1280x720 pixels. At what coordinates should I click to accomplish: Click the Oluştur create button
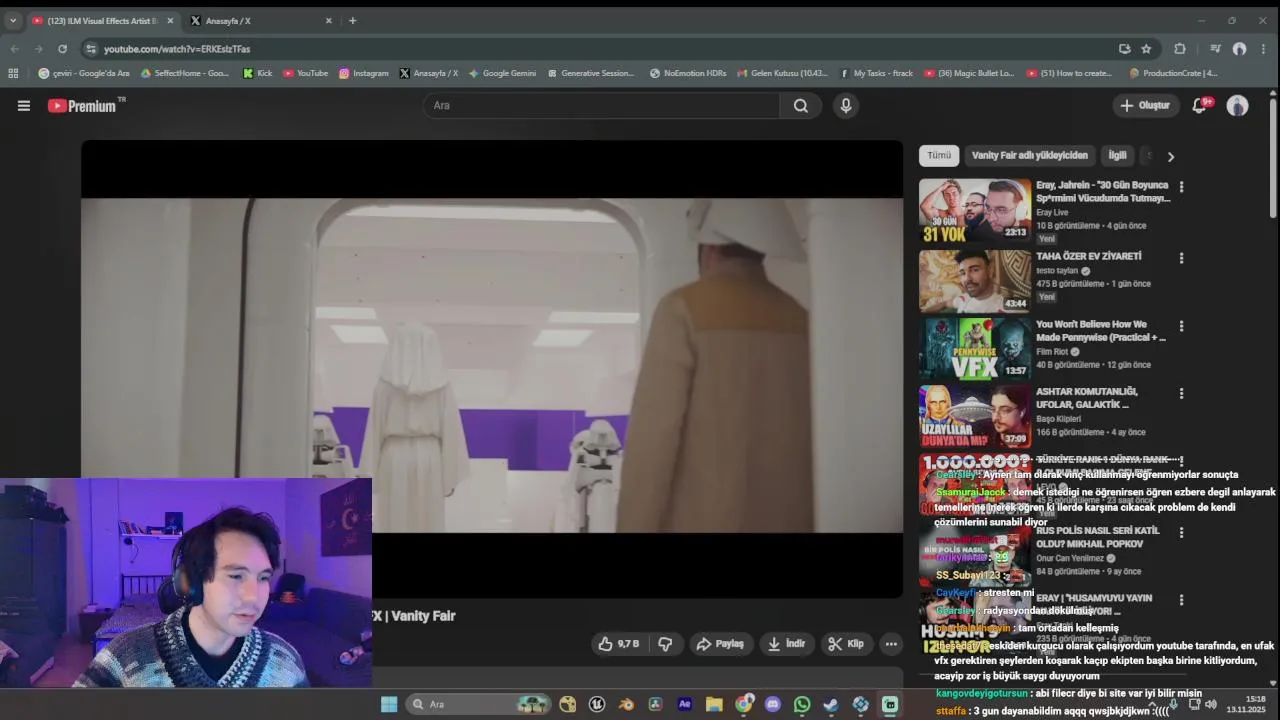click(1145, 105)
